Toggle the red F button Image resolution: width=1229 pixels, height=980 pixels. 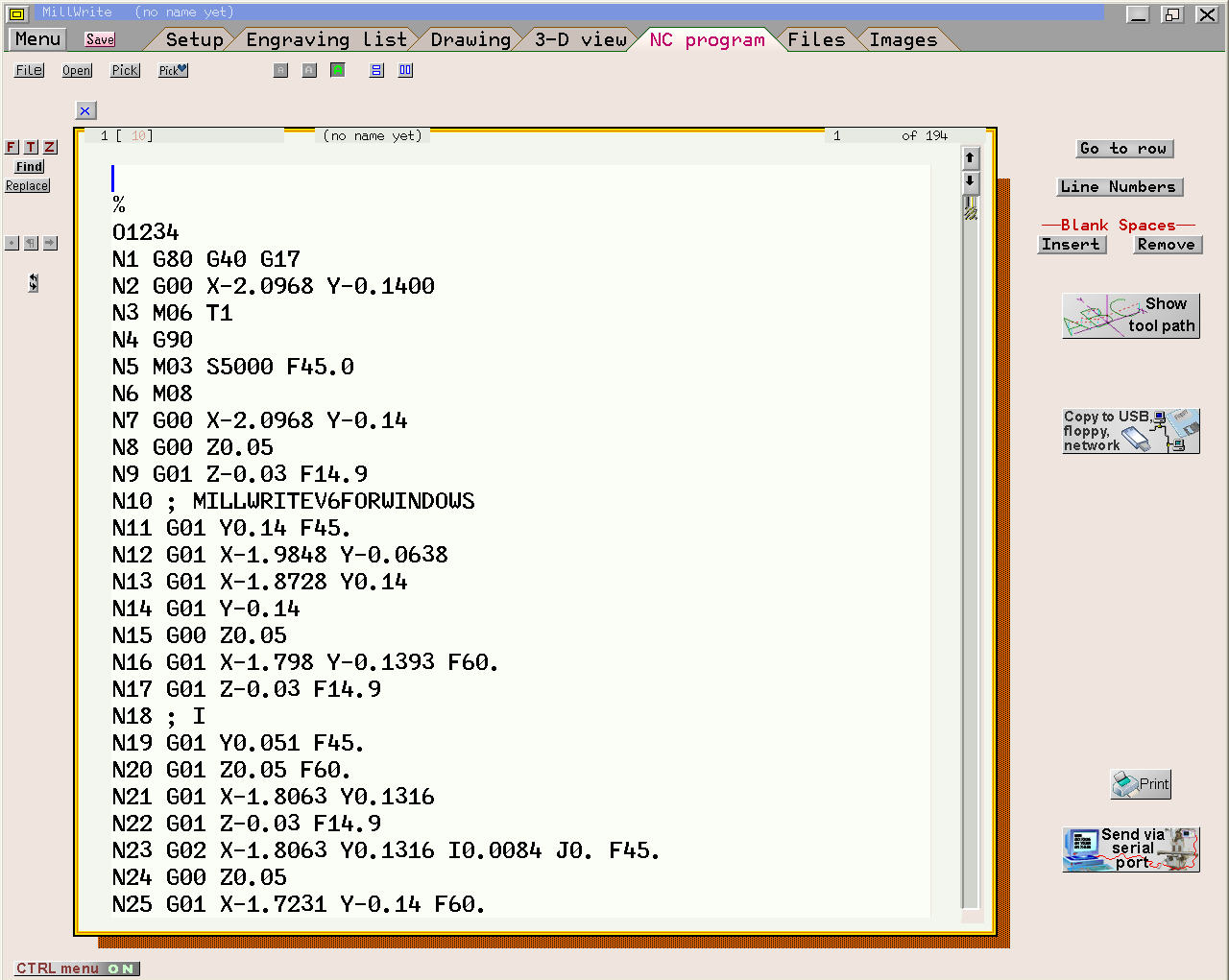point(11,147)
